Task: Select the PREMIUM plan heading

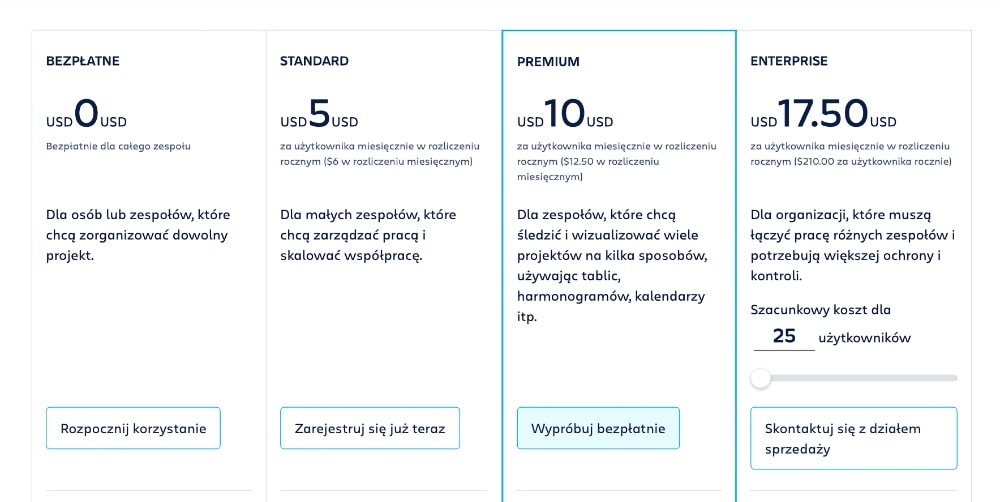Action: point(548,62)
